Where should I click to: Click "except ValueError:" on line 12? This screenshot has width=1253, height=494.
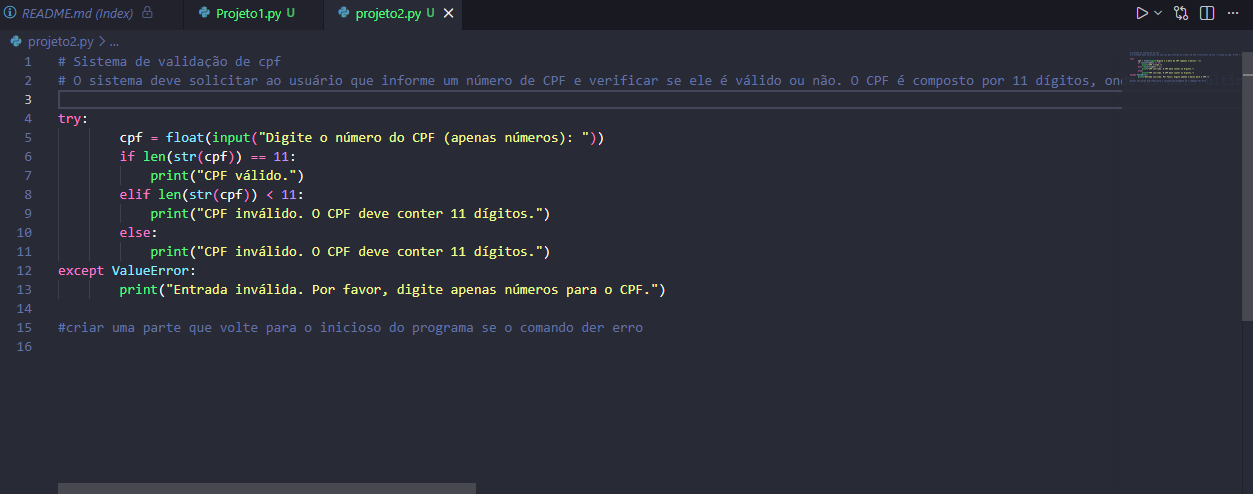tap(127, 271)
